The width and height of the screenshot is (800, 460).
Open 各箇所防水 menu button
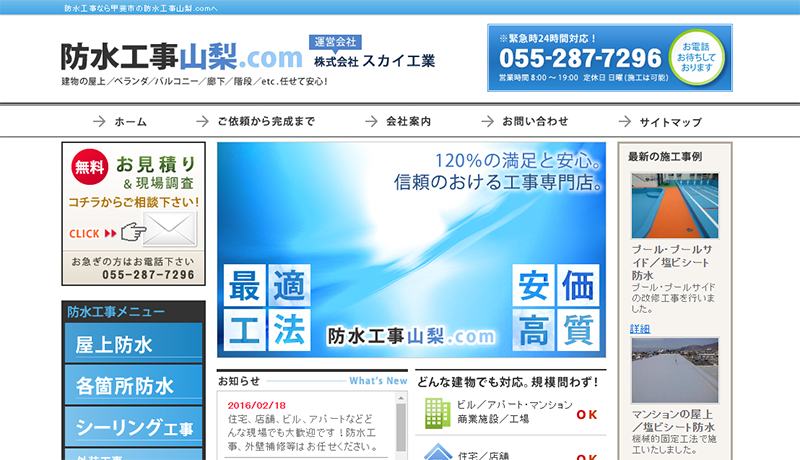tap(133, 385)
